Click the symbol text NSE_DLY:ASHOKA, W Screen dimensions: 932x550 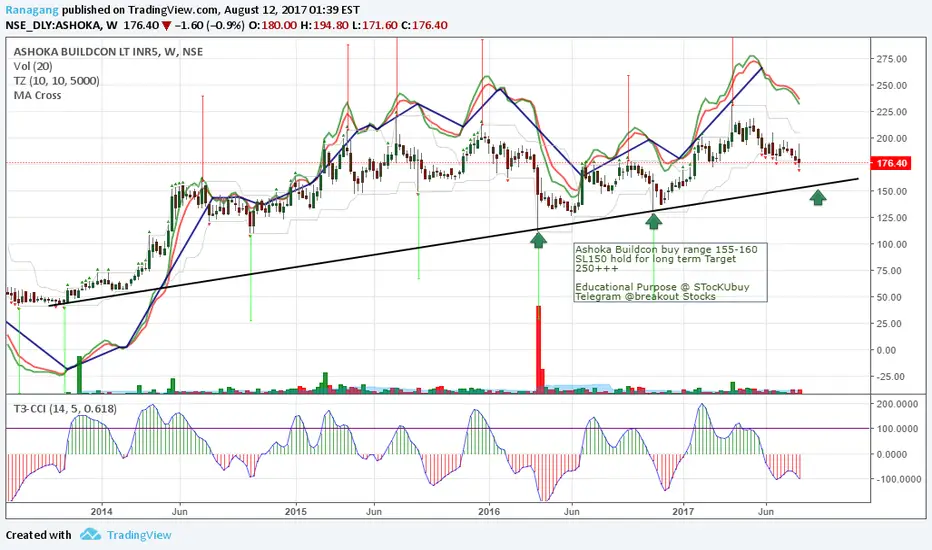point(61,26)
